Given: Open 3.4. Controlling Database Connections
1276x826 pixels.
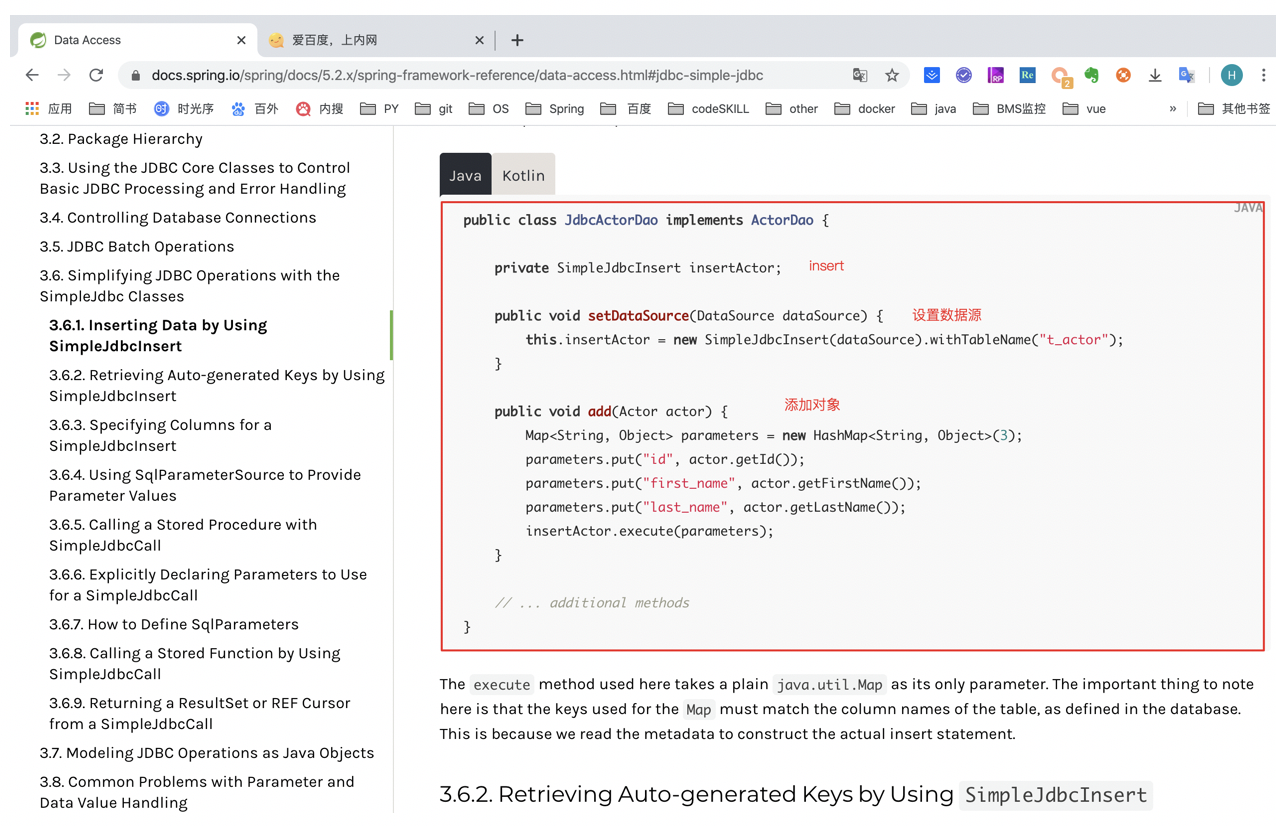Looking at the screenshot, I should click(178, 217).
